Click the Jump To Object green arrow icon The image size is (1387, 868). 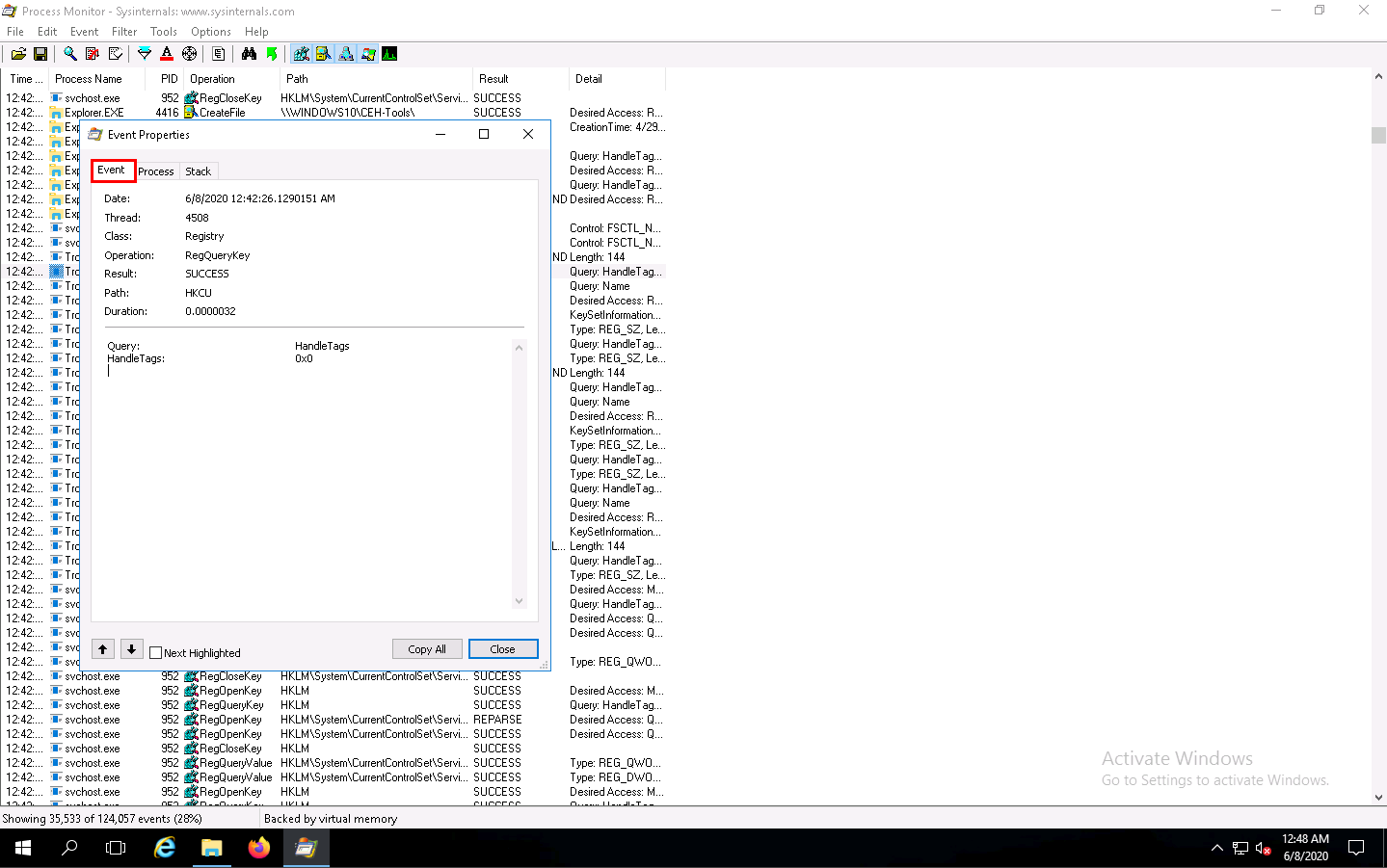click(x=272, y=54)
